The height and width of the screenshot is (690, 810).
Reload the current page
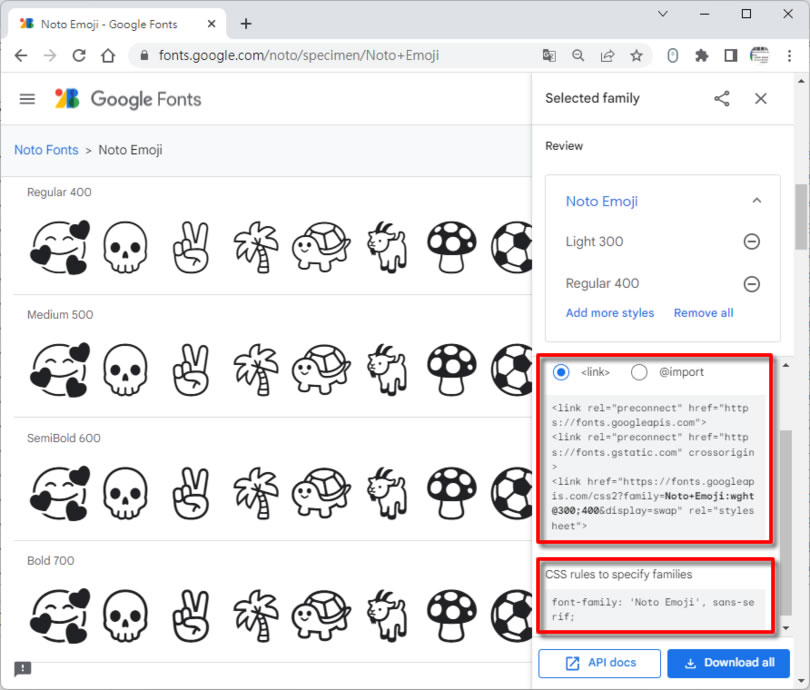point(79,55)
